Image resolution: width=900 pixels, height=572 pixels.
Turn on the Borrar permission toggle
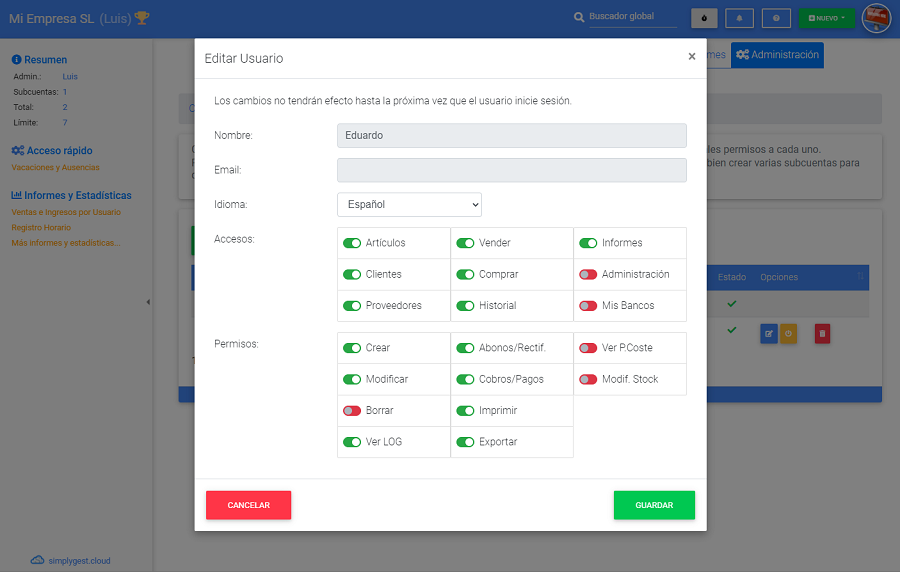[x=352, y=411]
